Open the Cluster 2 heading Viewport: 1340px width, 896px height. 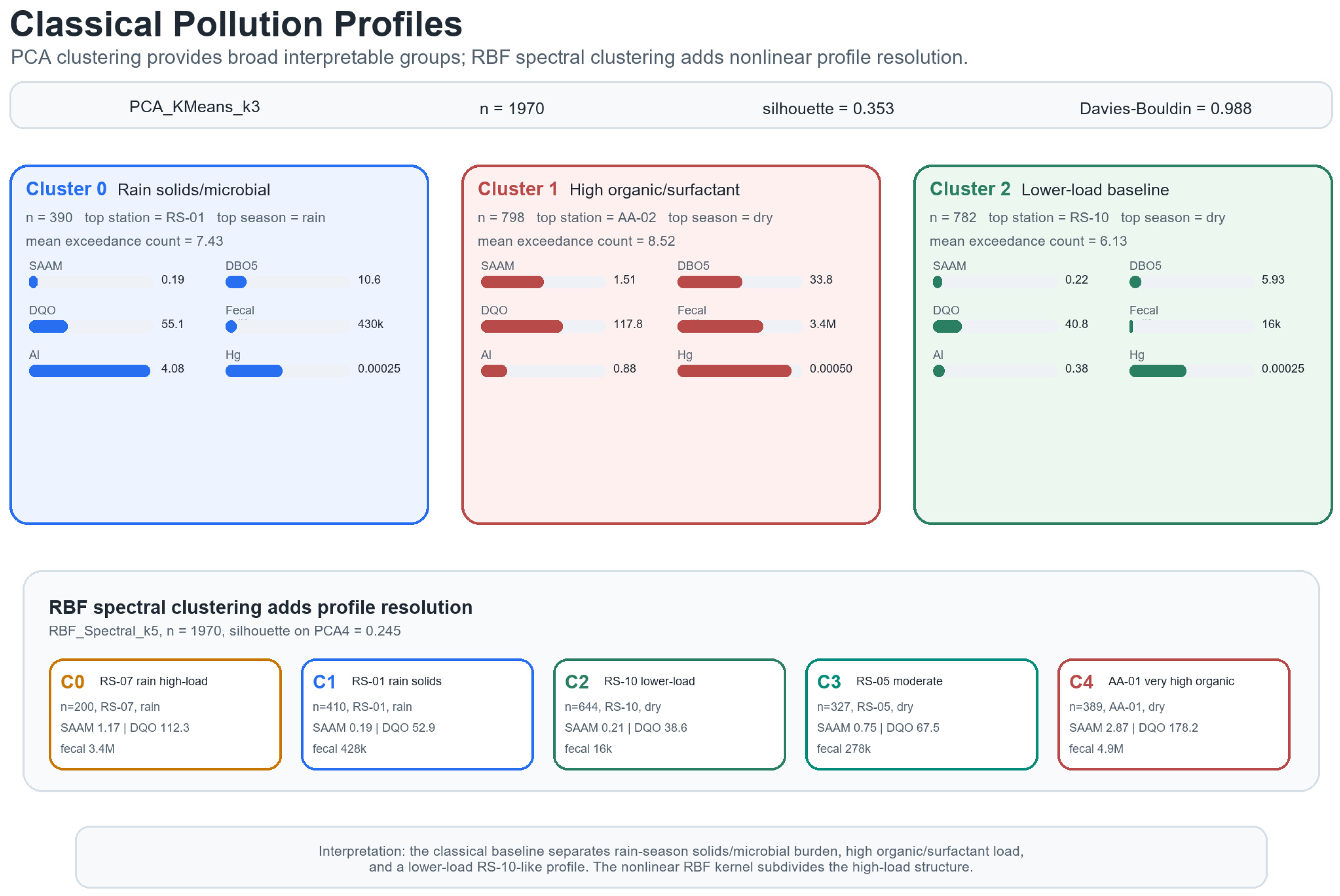(970, 189)
